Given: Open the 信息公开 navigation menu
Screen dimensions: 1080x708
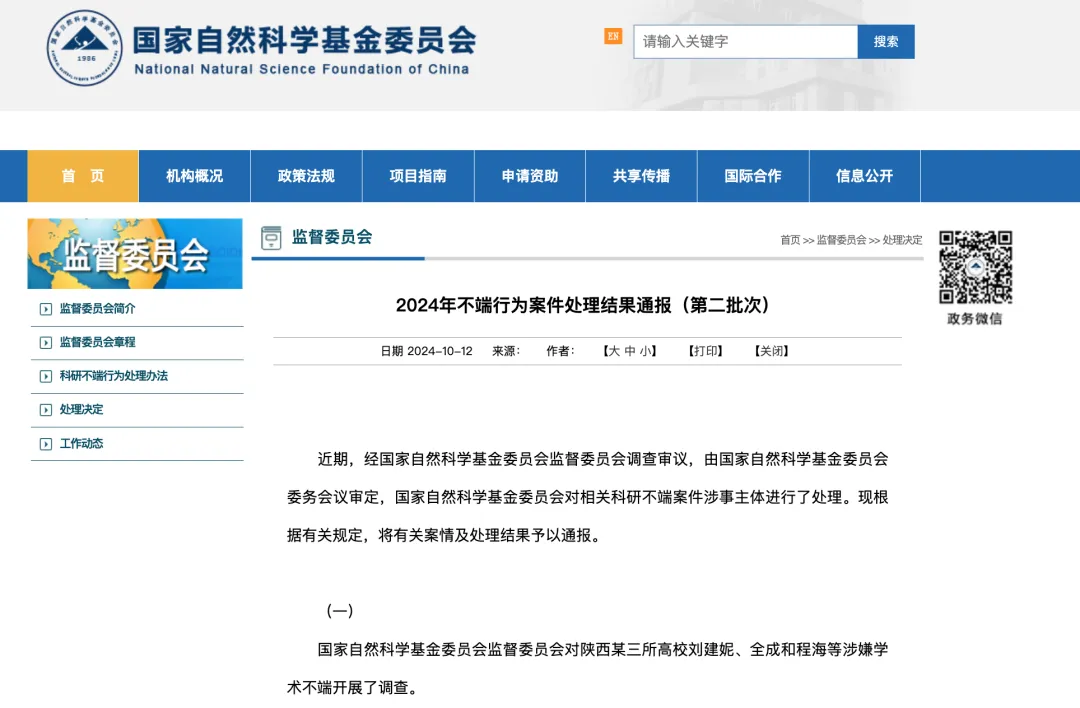Looking at the screenshot, I should point(864,176).
